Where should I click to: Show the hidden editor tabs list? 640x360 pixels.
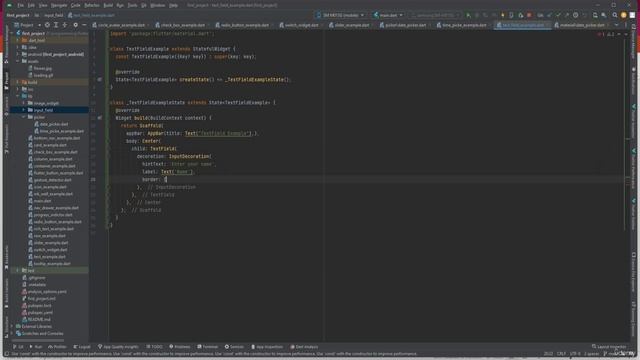[x=616, y=25]
